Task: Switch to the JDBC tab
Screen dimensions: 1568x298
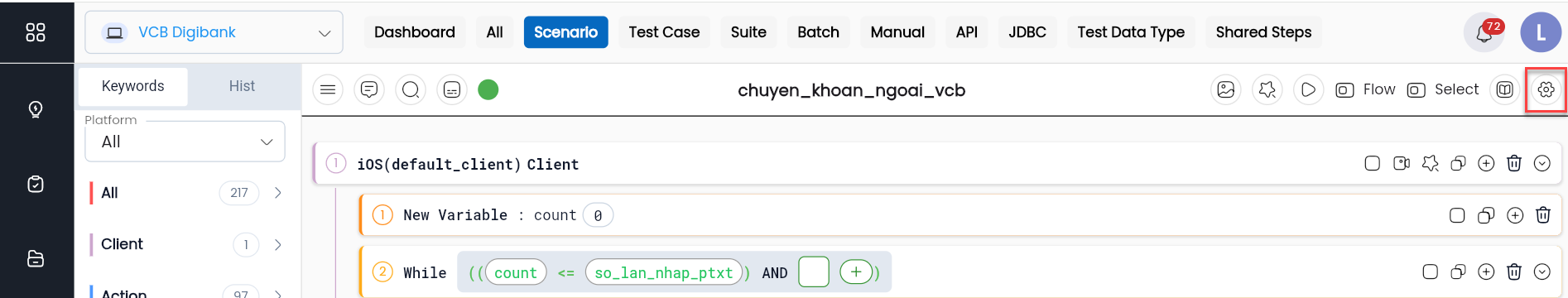Action: click(x=1027, y=32)
